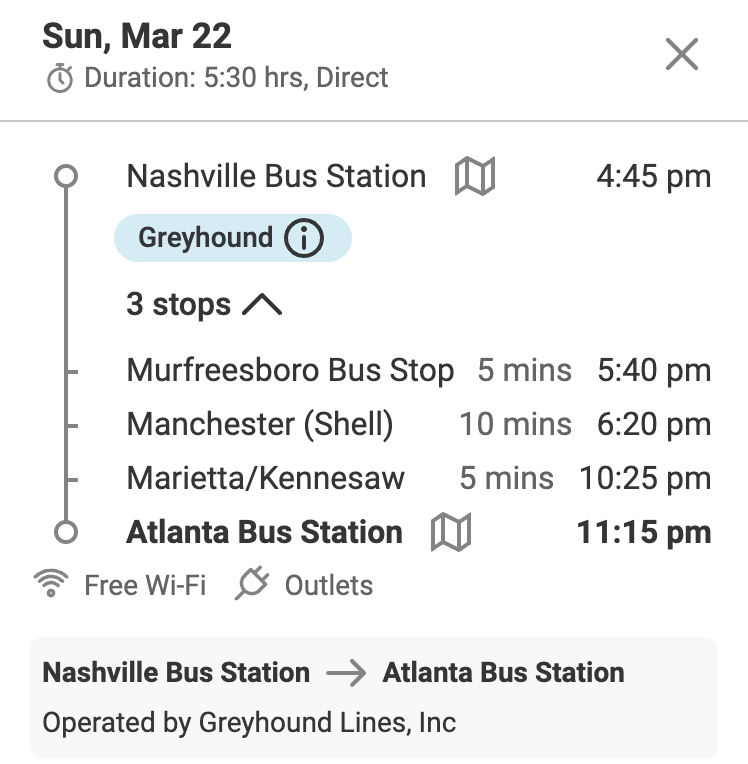Open map for Atlanta Bus Station
Screen dimensions: 748x764
(x=450, y=533)
